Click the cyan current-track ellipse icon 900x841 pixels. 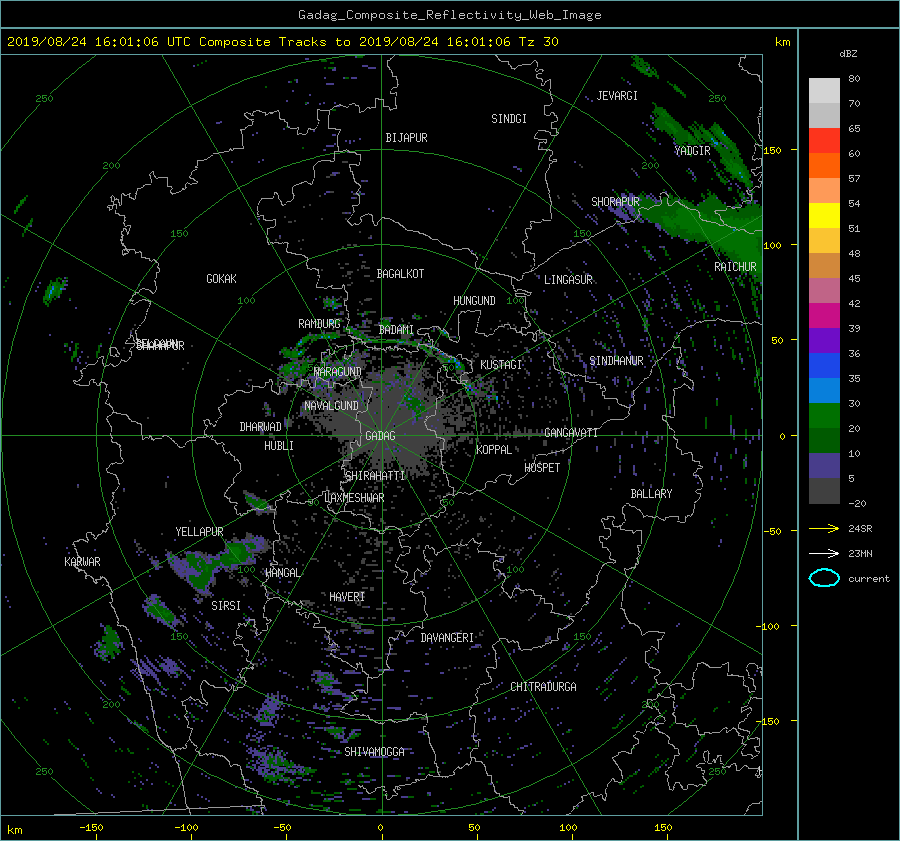point(824,578)
